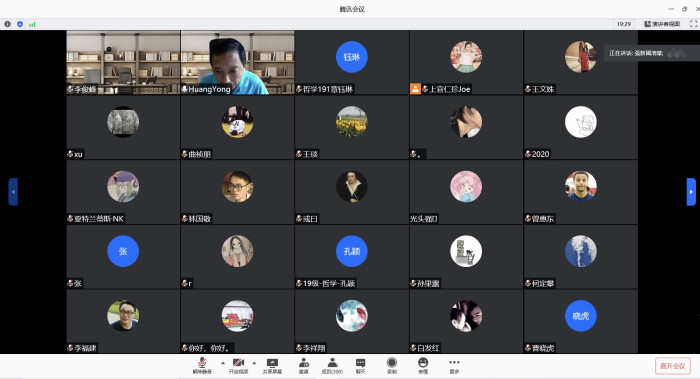Click muted mic icon beside 王文姝

pos(528,89)
